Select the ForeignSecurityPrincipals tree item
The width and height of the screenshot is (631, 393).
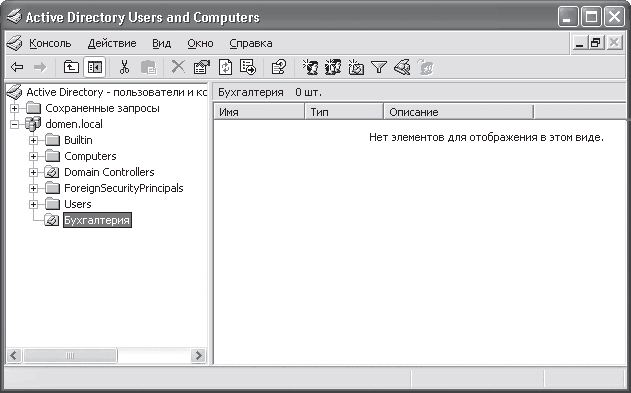point(124,188)
